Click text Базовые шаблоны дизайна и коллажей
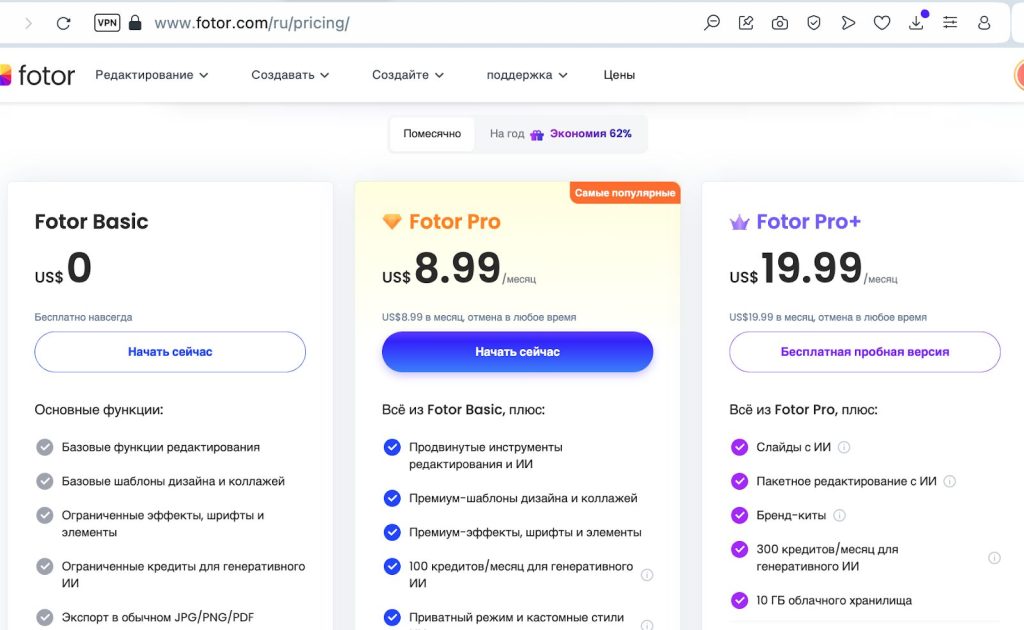This screenshot has width=1024, height=630. tap(173, 481)
